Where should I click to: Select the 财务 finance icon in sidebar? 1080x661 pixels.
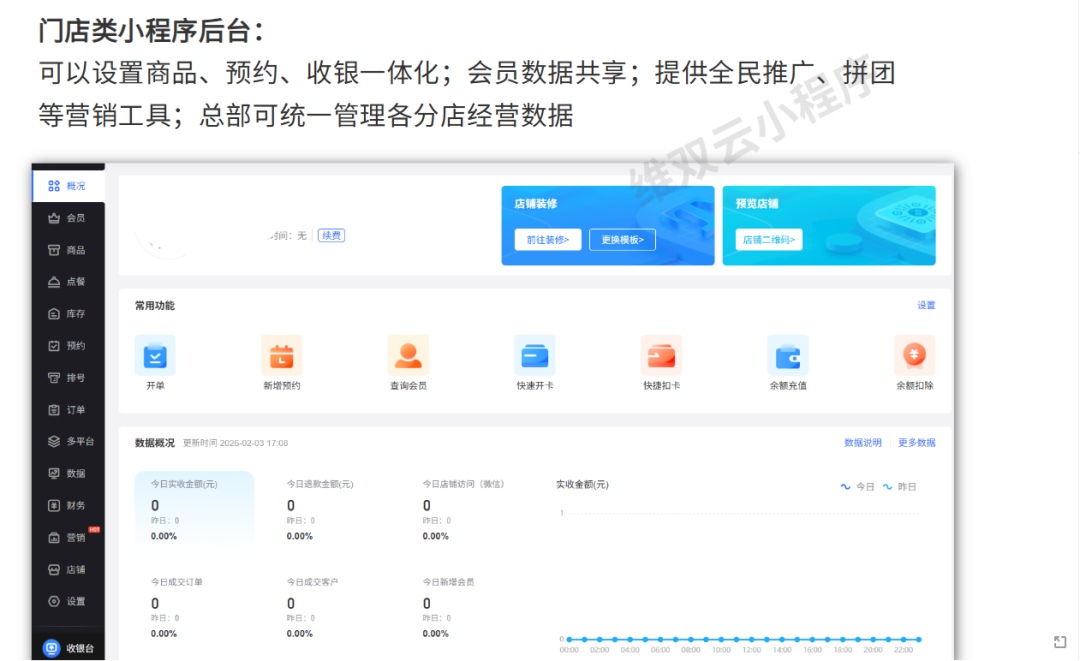[54, 505]
